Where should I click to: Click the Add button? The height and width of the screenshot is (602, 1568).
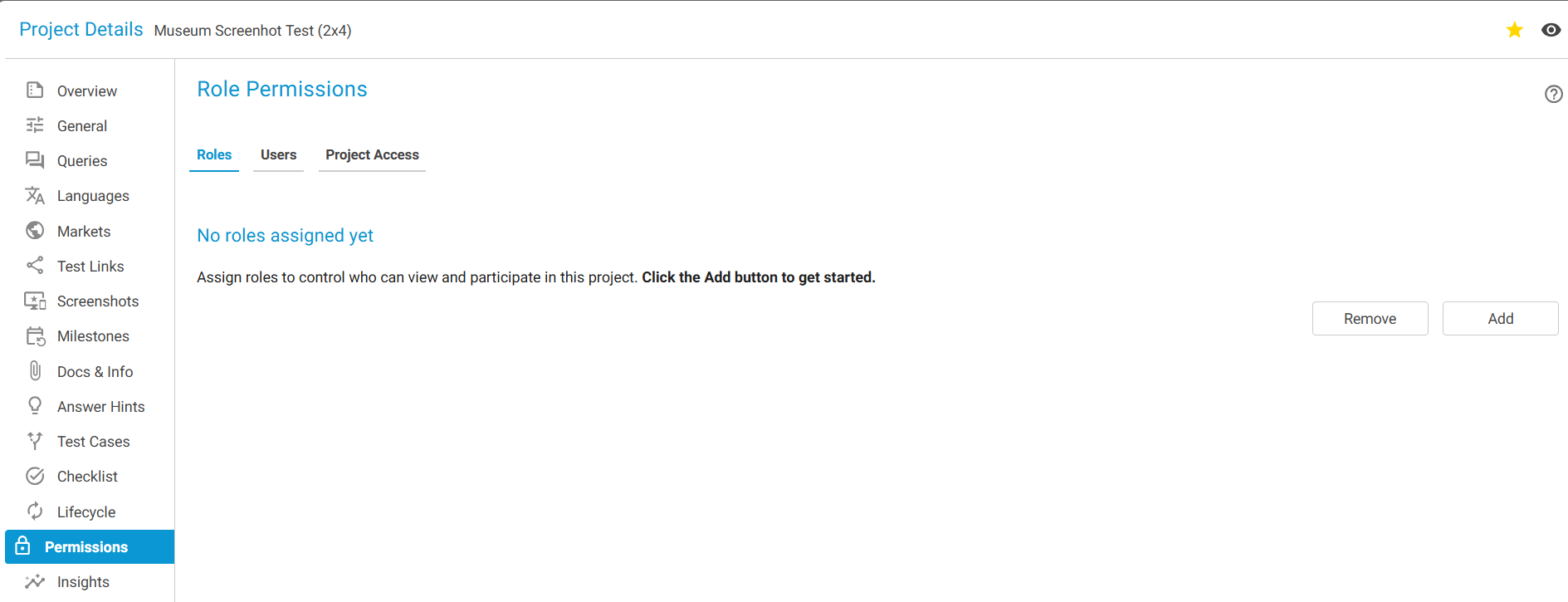click(1500, 319)
